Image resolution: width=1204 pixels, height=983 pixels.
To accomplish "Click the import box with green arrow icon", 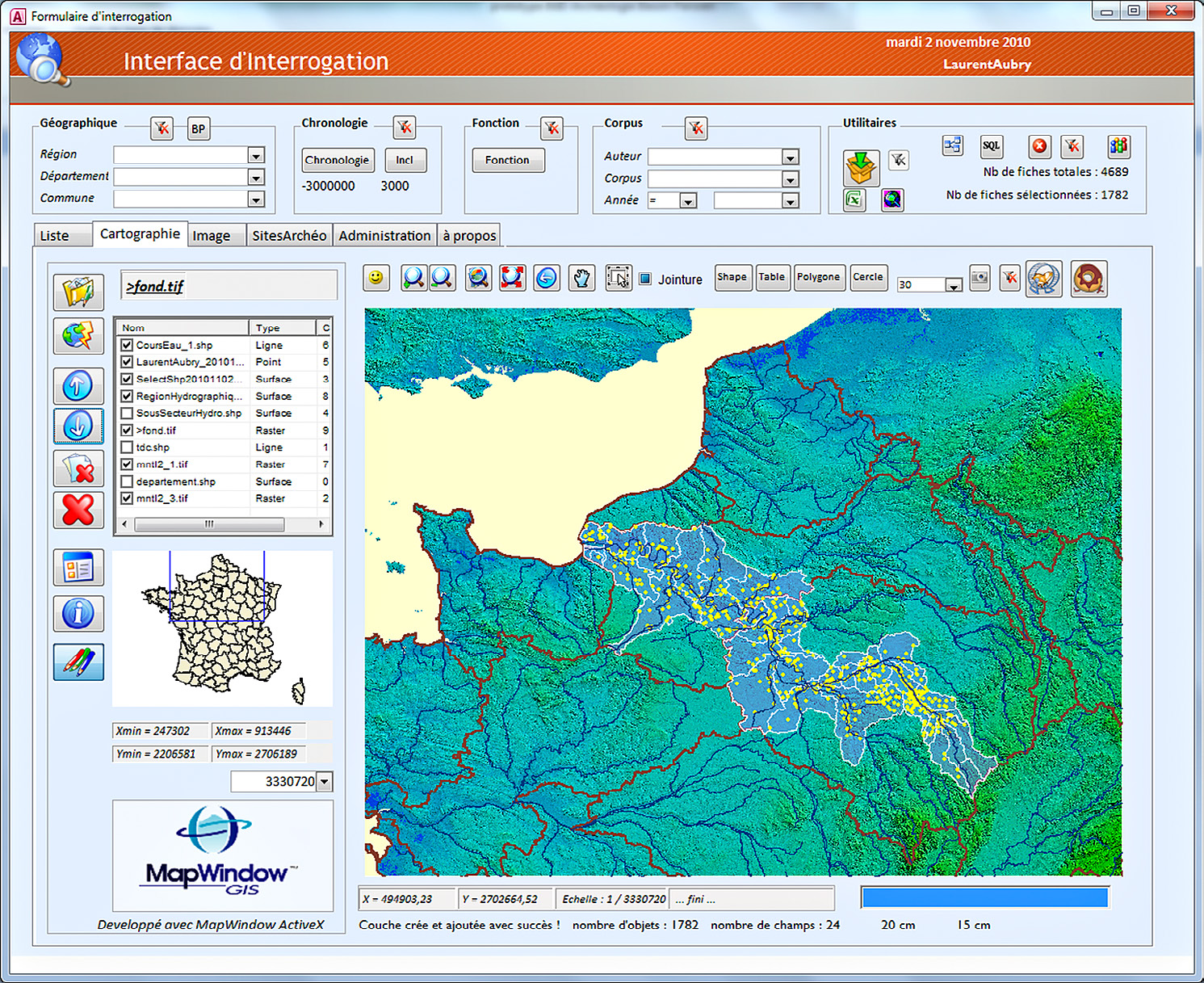I will coord(862,167).
